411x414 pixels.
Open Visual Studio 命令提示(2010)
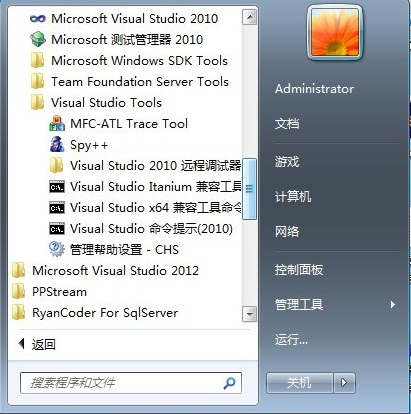151,229
